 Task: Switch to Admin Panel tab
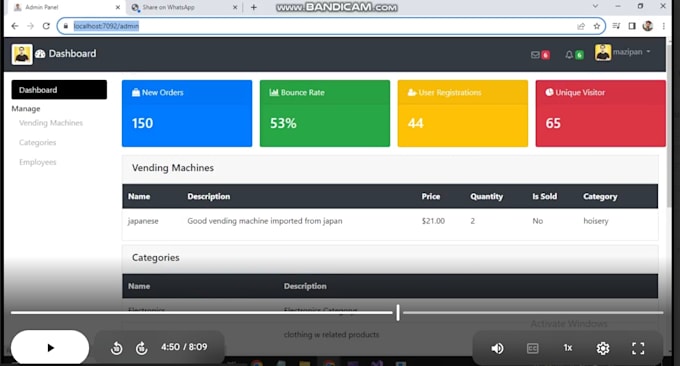tap(65, 7)
